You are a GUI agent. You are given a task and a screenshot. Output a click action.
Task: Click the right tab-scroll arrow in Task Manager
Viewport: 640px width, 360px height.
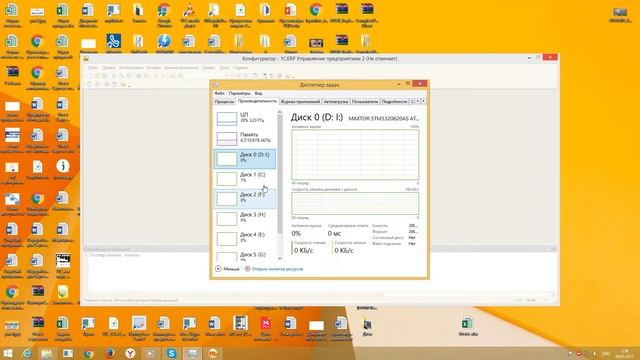[x=423, y=101]
